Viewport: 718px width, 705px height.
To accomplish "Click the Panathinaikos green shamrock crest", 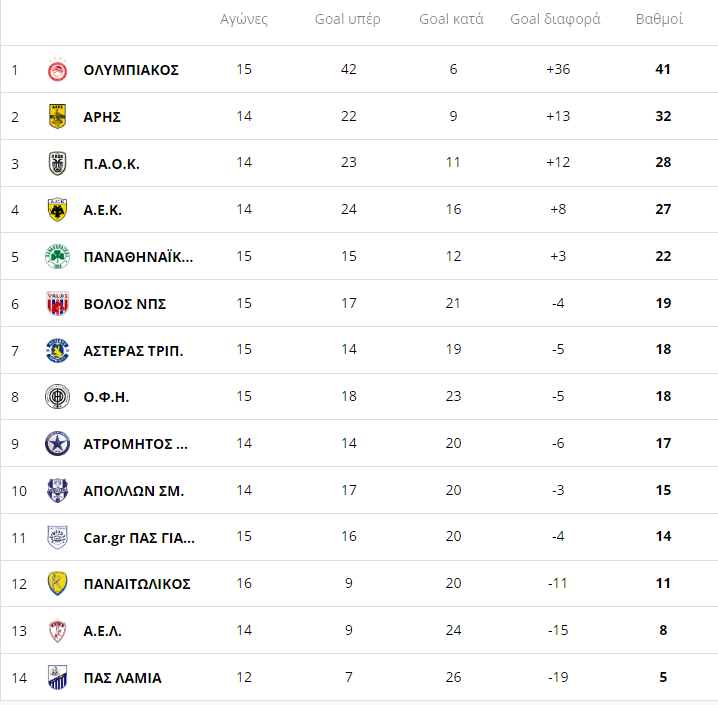I will pos(57,256).
